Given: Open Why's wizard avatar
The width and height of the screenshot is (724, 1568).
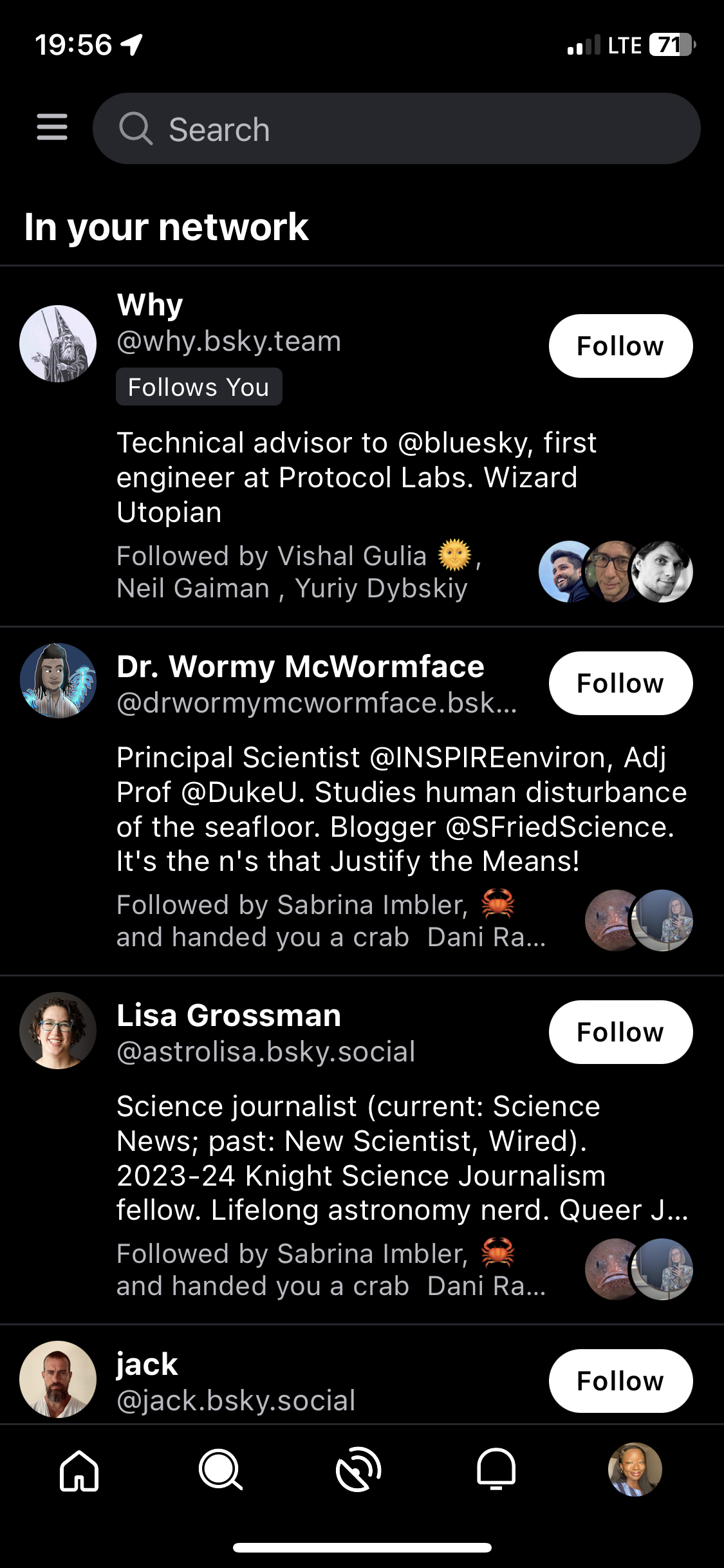Looking at the screenshot, I should [x=58, y=344].
